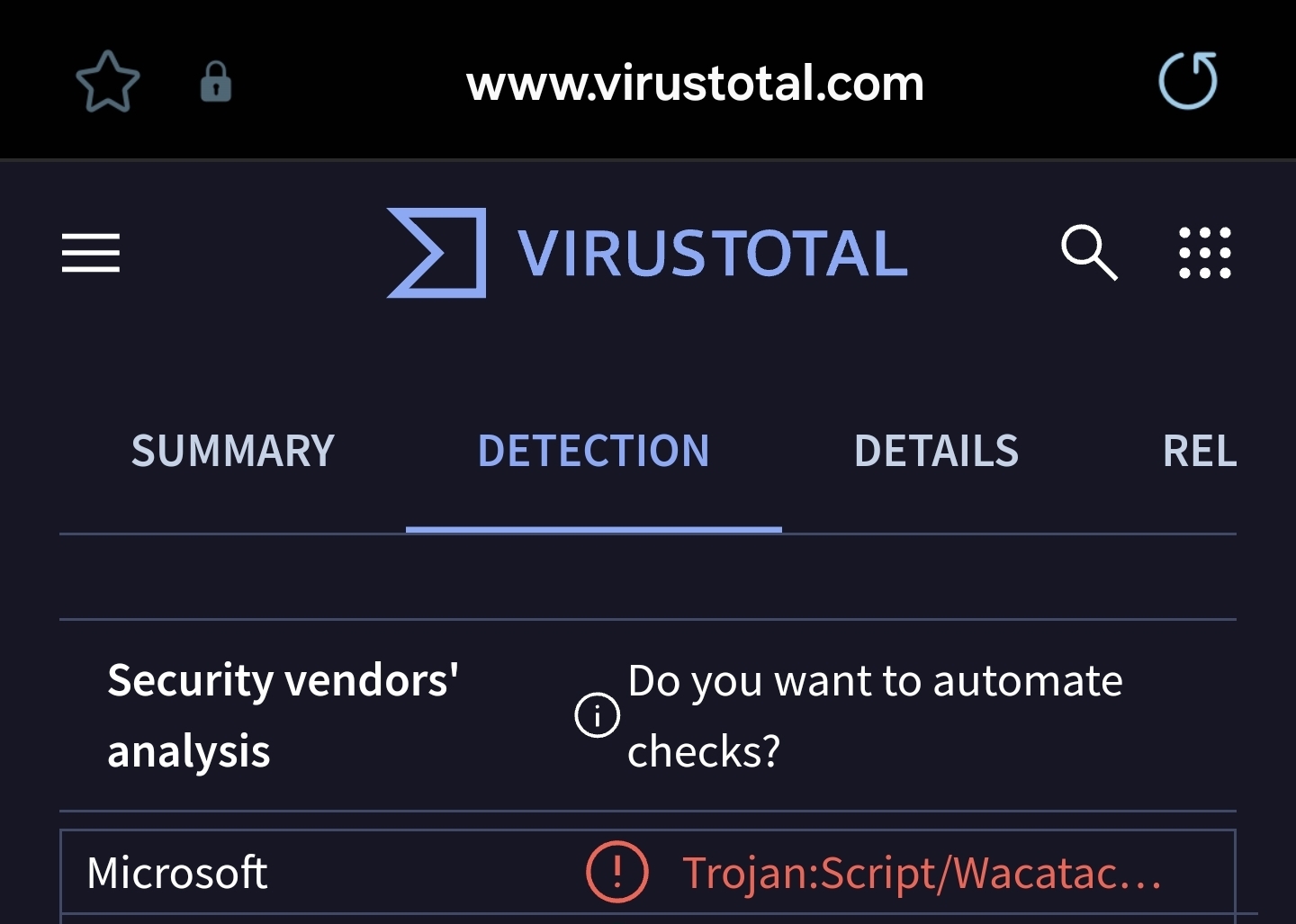Click the info circle icon beside automate checks

[x=598, y=715]
